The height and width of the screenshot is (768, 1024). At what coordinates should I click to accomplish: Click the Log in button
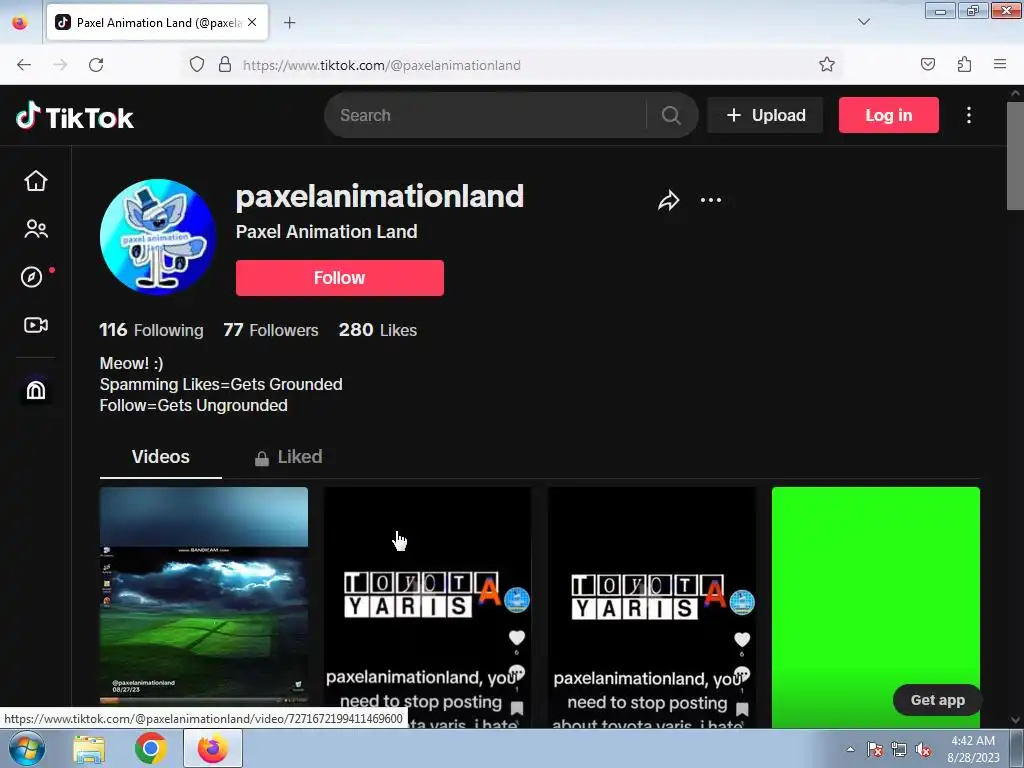point(888,115)
